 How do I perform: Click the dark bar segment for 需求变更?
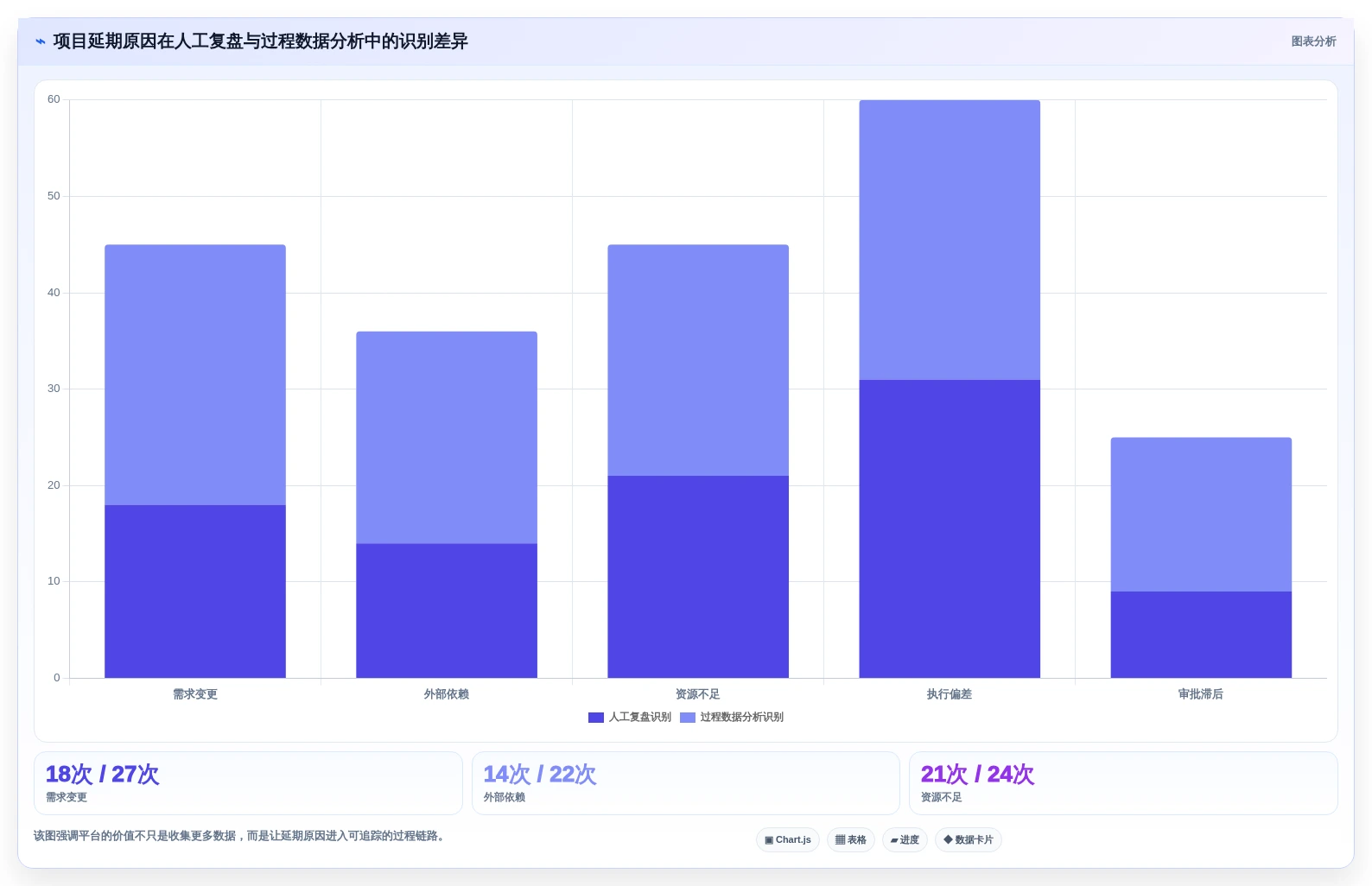pos(195,592)
